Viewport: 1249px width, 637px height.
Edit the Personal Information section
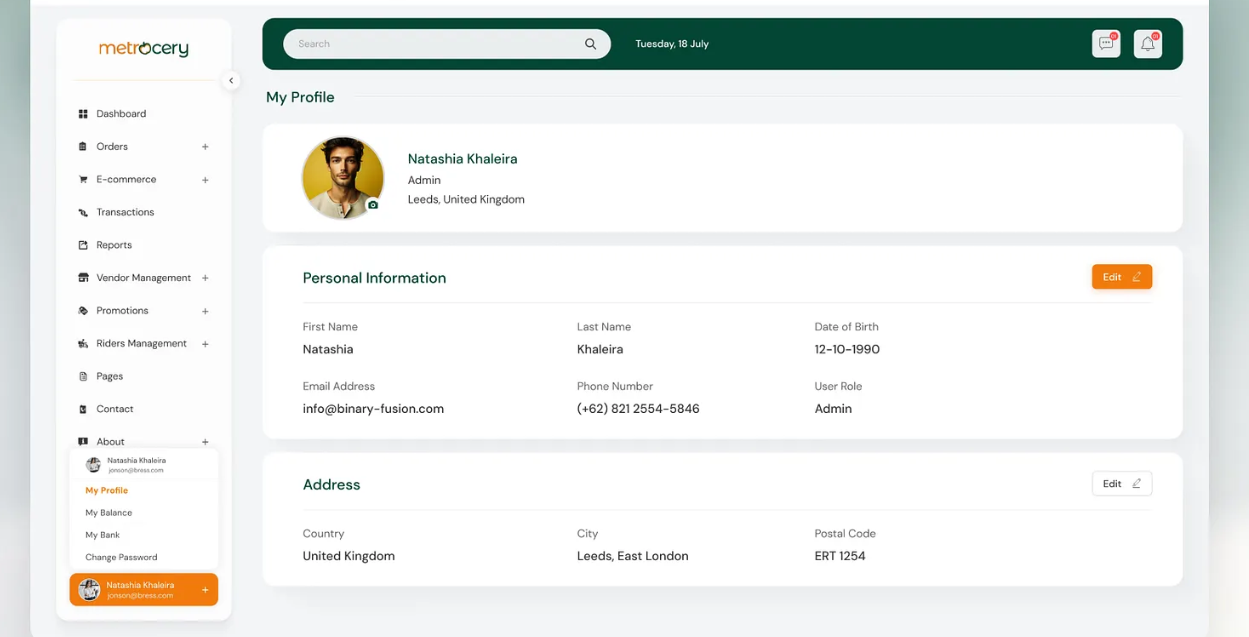point(1121,277)
